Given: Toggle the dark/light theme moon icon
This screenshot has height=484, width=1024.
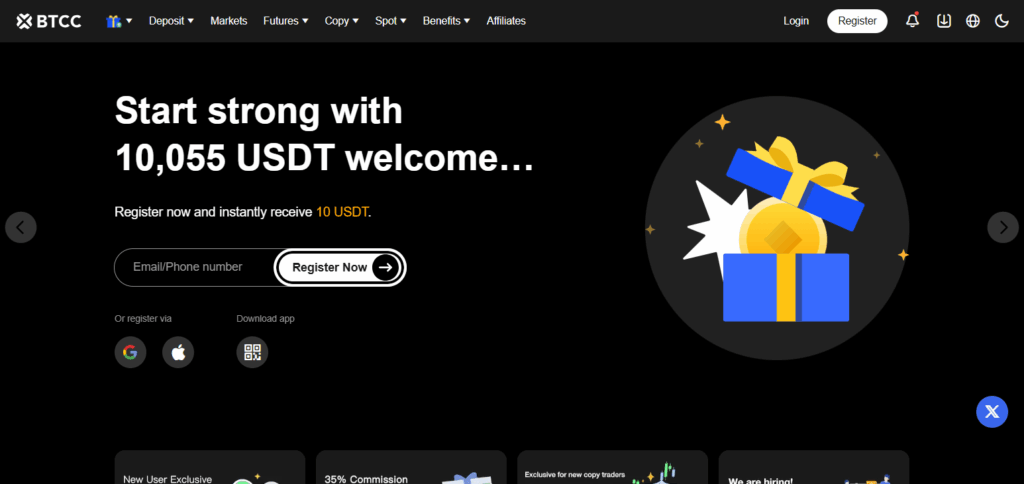Looking at the screenshot, I should point(1002,21).
